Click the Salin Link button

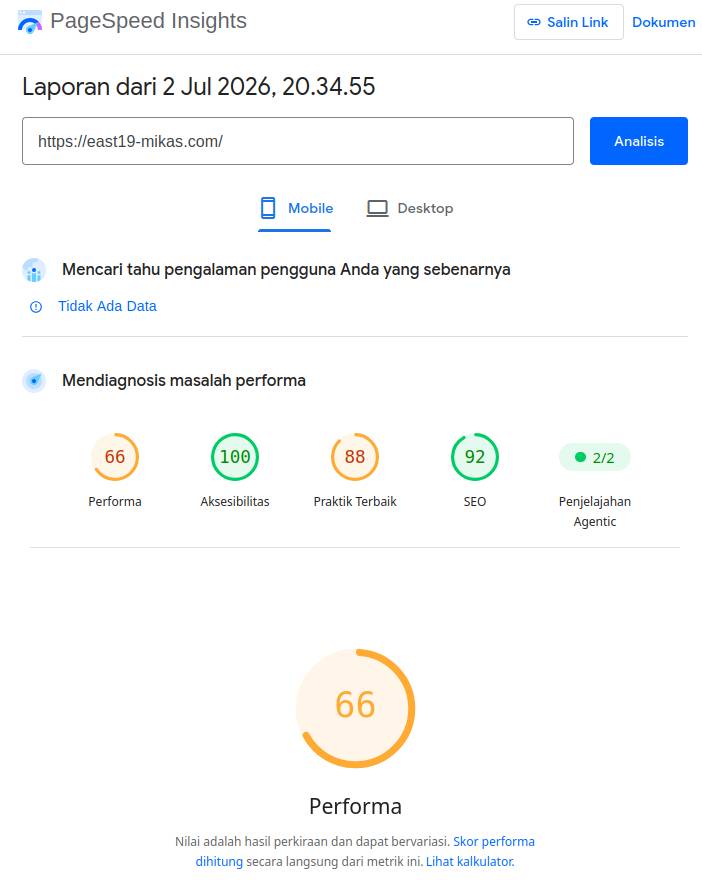(568, 22)
